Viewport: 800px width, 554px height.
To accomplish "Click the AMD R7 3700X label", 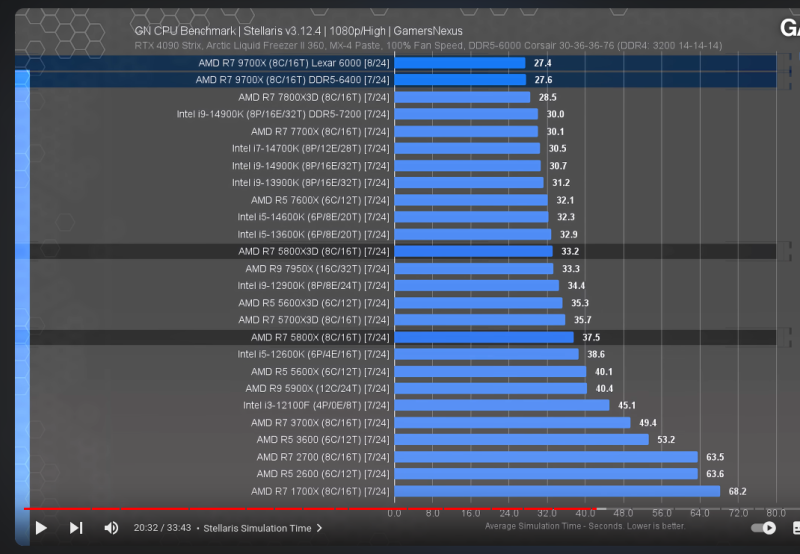I will coord(320,422).
